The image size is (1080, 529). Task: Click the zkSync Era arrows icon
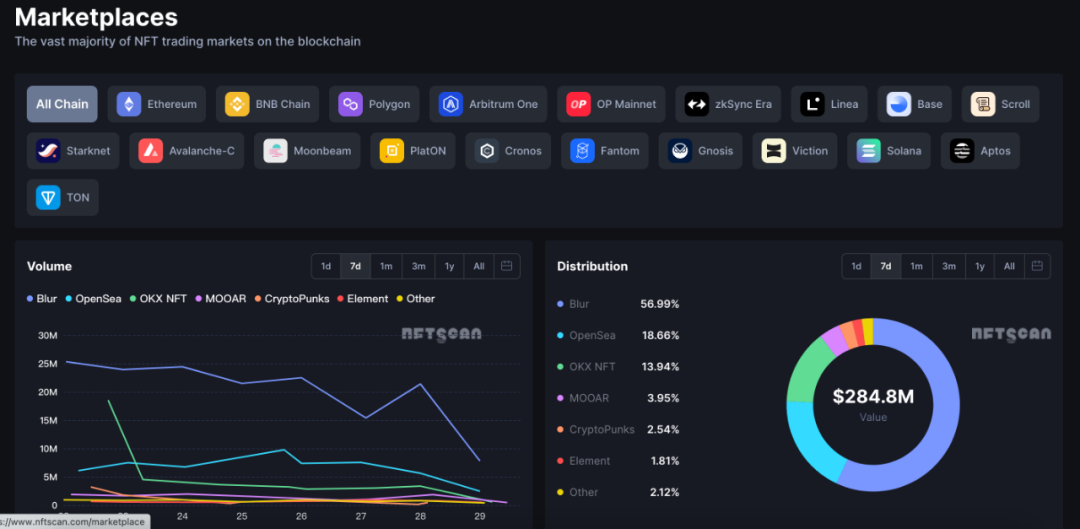pos(696,104)
